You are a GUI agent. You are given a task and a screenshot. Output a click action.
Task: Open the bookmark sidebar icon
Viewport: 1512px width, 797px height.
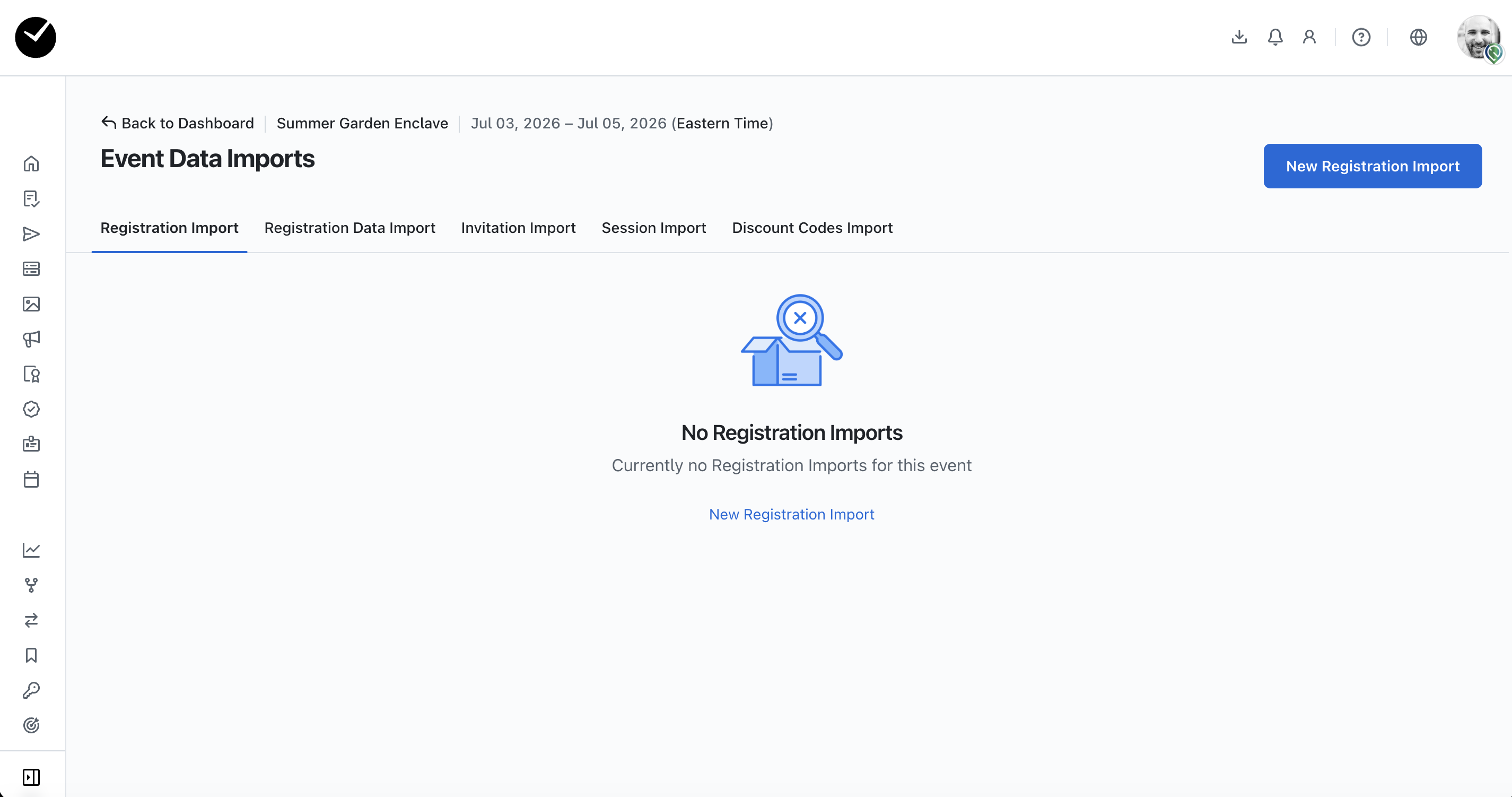coord(31,655)
